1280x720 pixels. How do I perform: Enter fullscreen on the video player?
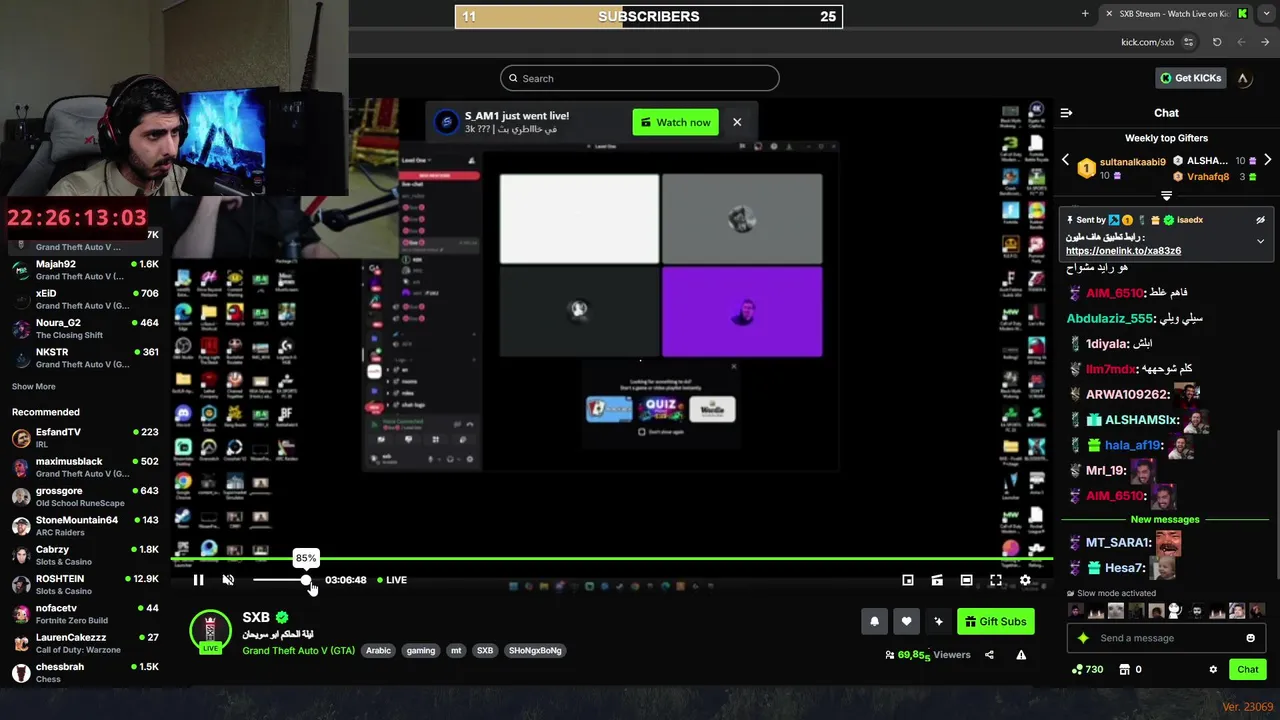click(x=996, y=580)
